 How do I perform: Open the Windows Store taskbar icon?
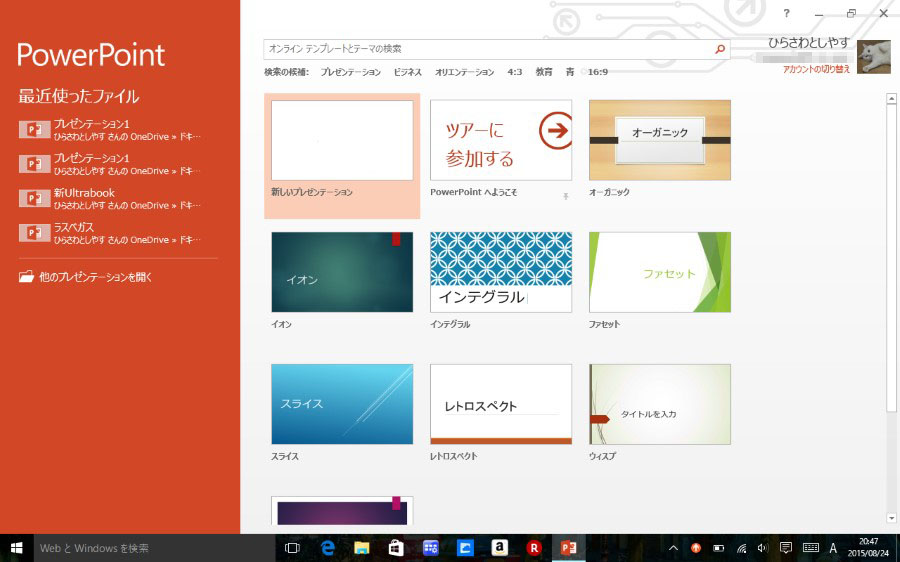click(x=396, y=548)
